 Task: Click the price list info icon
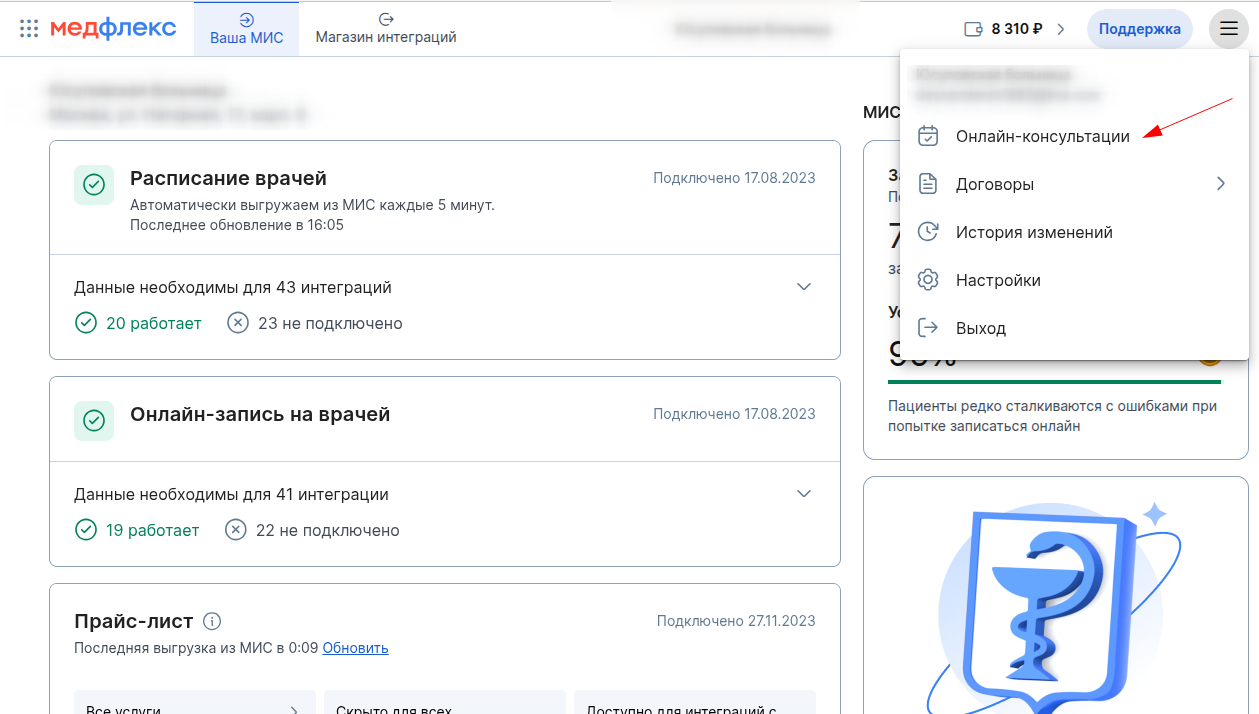(211, 621)
